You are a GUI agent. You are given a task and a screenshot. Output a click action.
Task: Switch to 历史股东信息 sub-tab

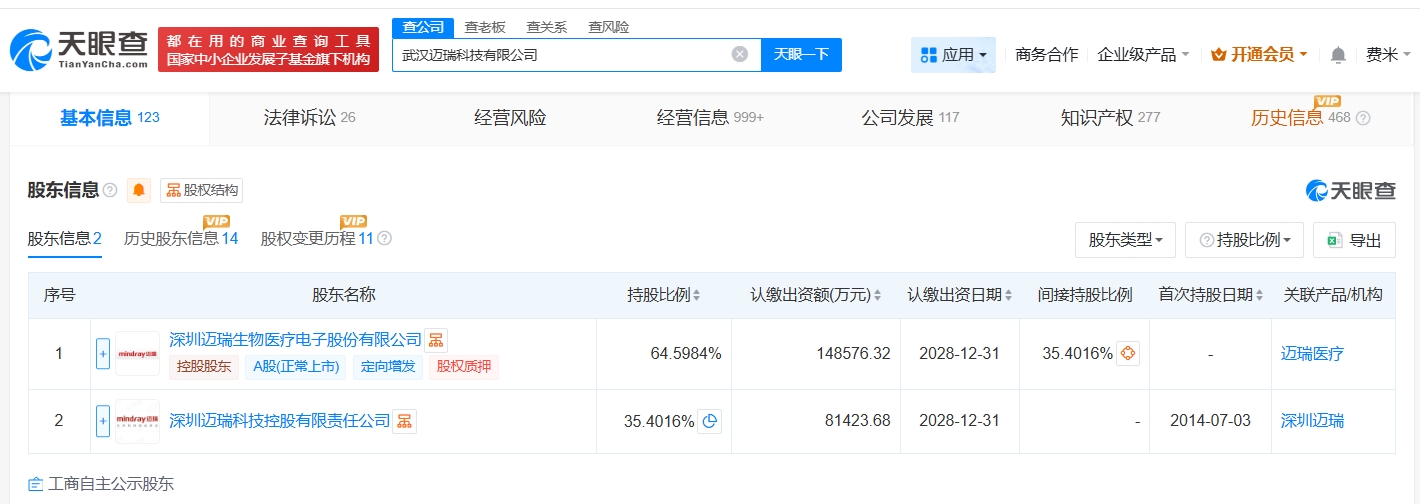[180, 239]
